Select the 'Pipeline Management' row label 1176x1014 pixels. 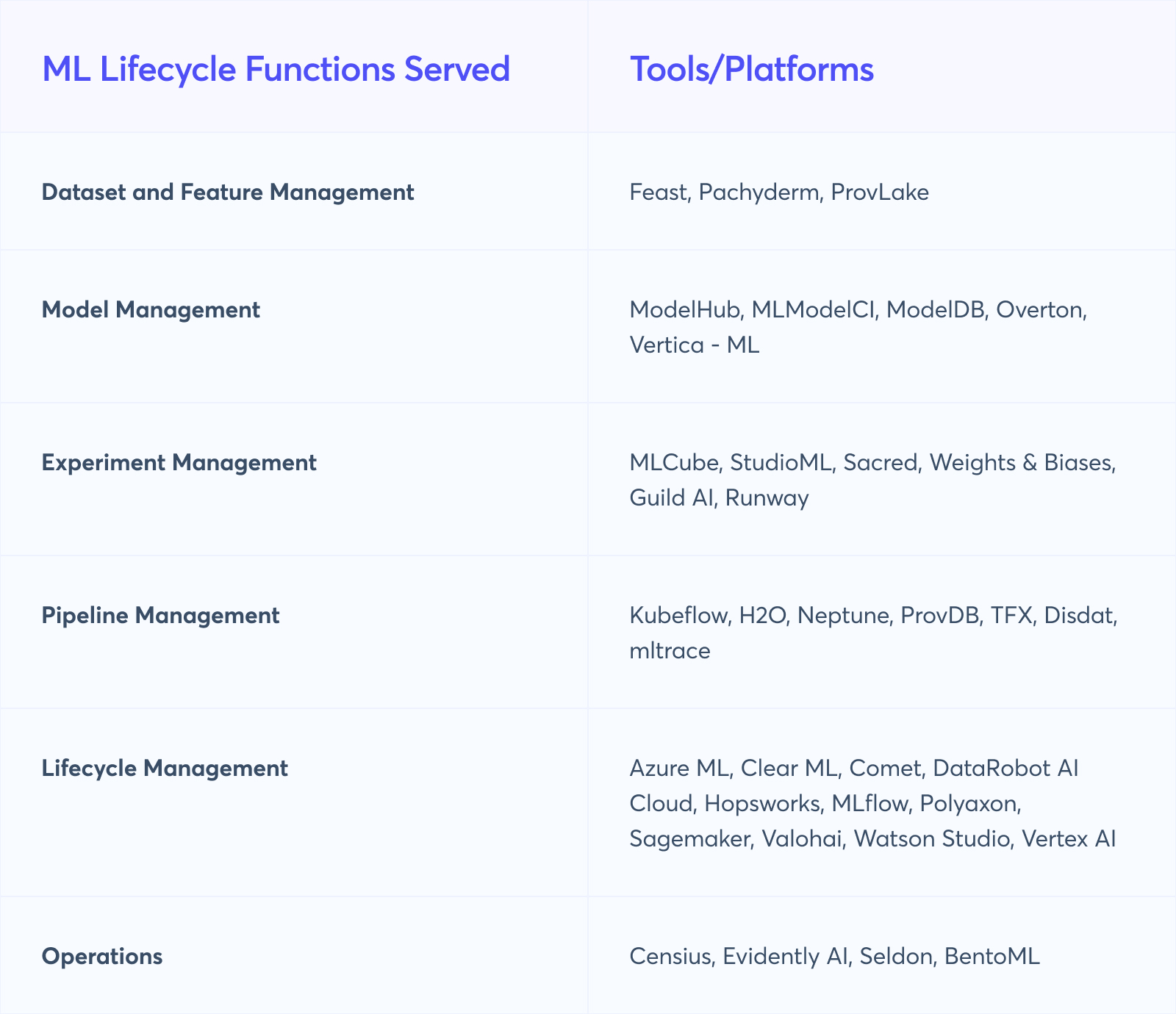pyautogui.click(x=160, y=615)
